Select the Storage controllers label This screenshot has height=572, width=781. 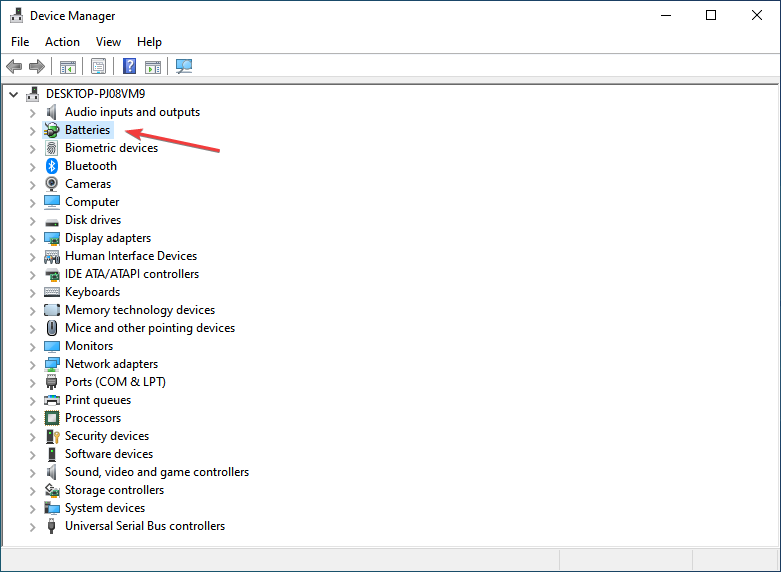pos(115,490)
